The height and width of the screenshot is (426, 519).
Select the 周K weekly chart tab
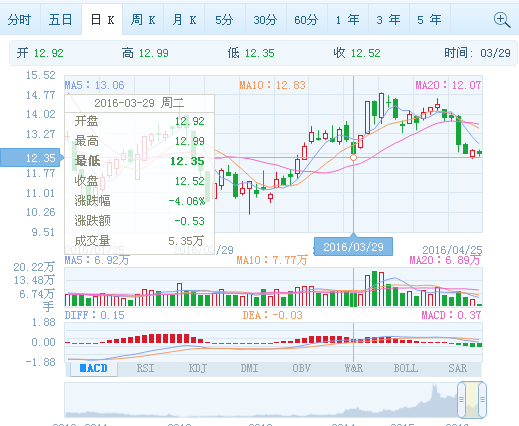coord(143,20)
